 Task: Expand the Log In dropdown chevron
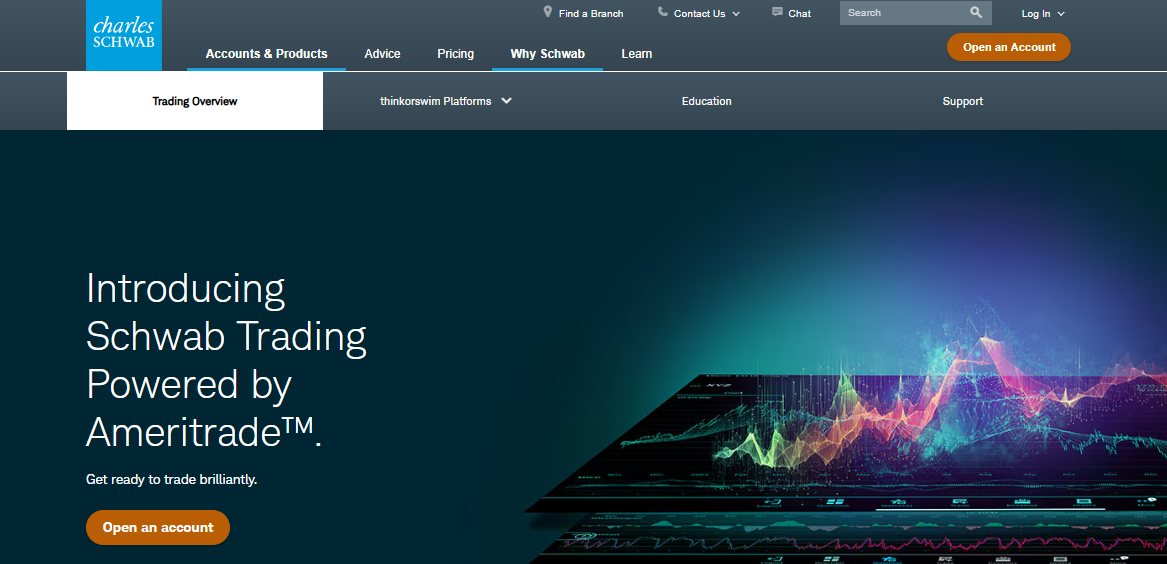point(1061,13)
